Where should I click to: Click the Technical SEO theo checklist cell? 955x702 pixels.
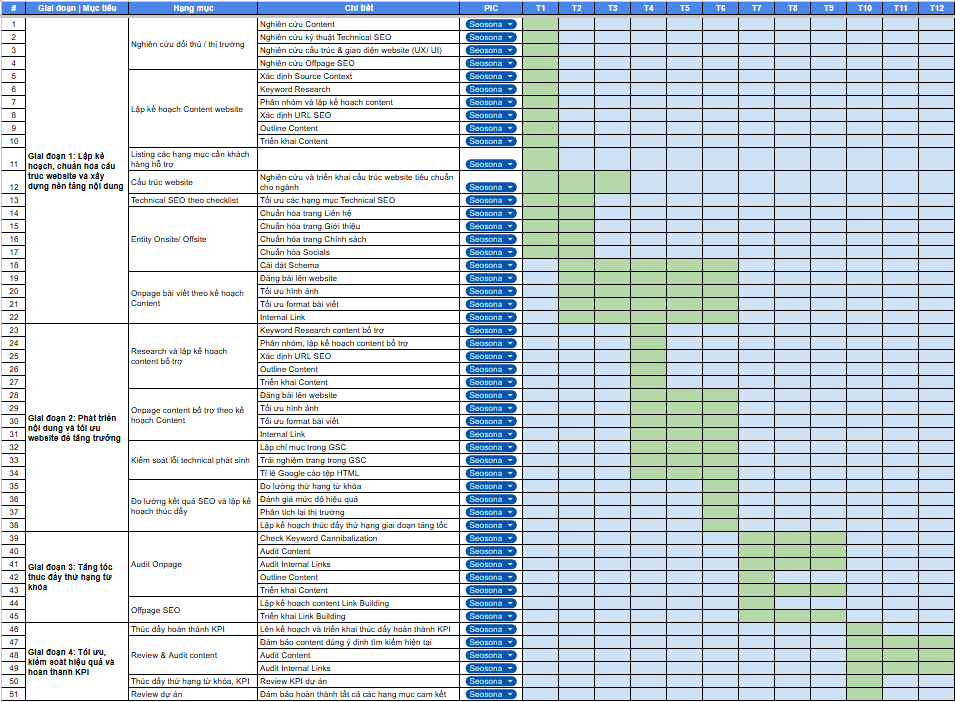(x=193, y=200)
